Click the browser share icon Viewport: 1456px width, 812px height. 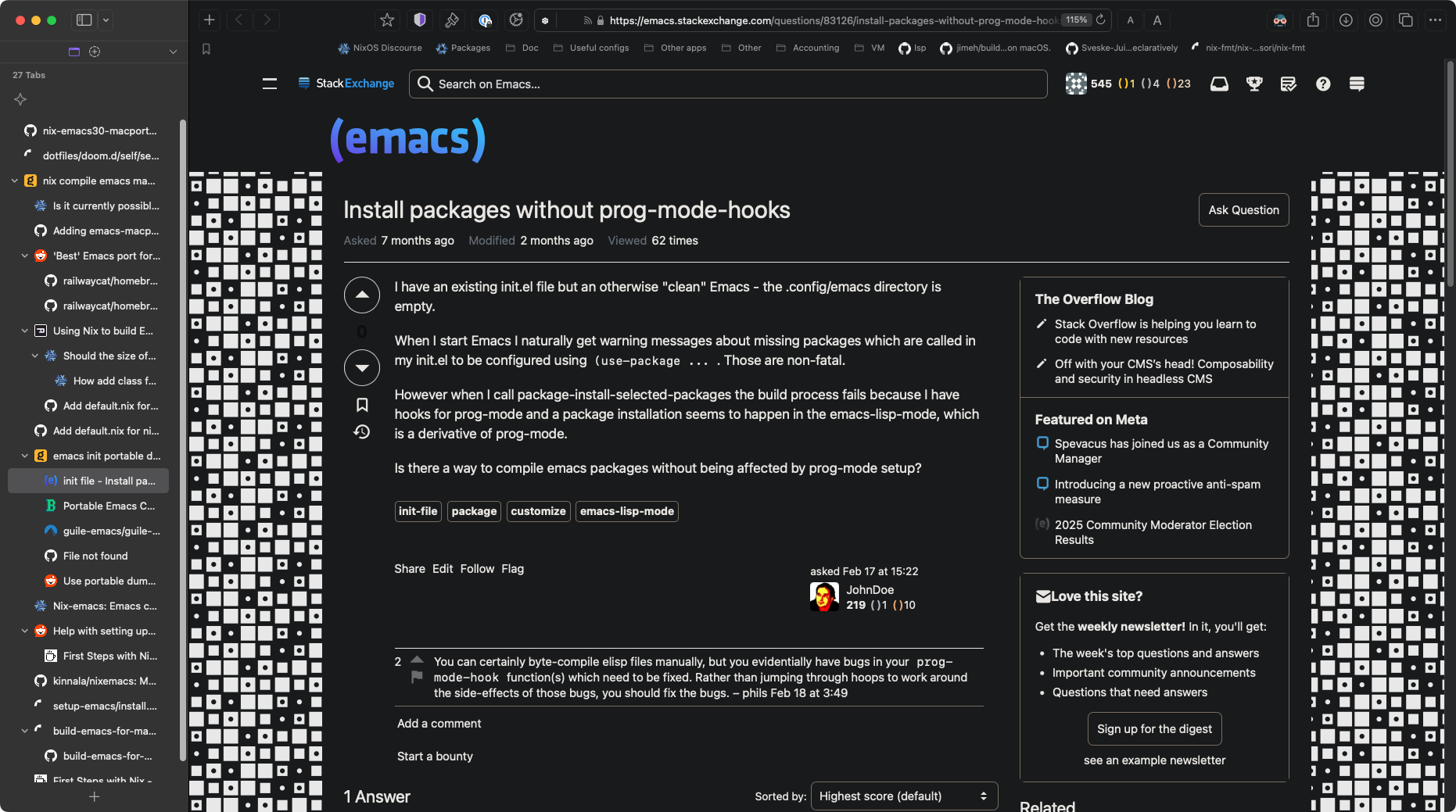[1313, 20]
